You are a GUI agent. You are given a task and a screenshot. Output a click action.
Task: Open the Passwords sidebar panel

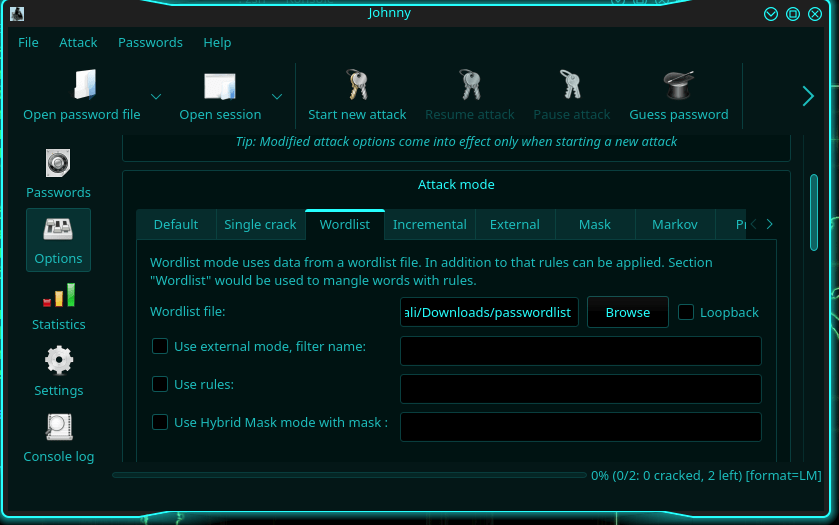pyautogui.click(x=58, y=173)
